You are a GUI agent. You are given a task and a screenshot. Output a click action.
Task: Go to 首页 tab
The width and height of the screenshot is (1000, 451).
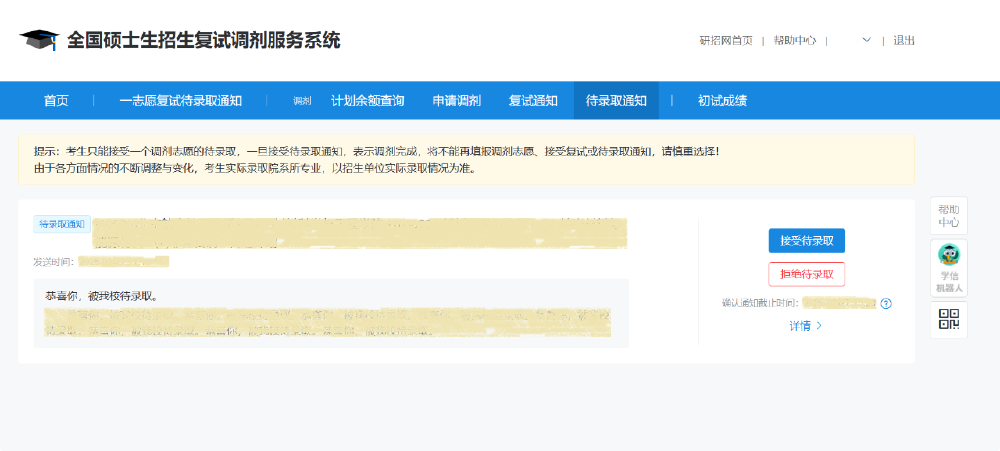(56, 101)
